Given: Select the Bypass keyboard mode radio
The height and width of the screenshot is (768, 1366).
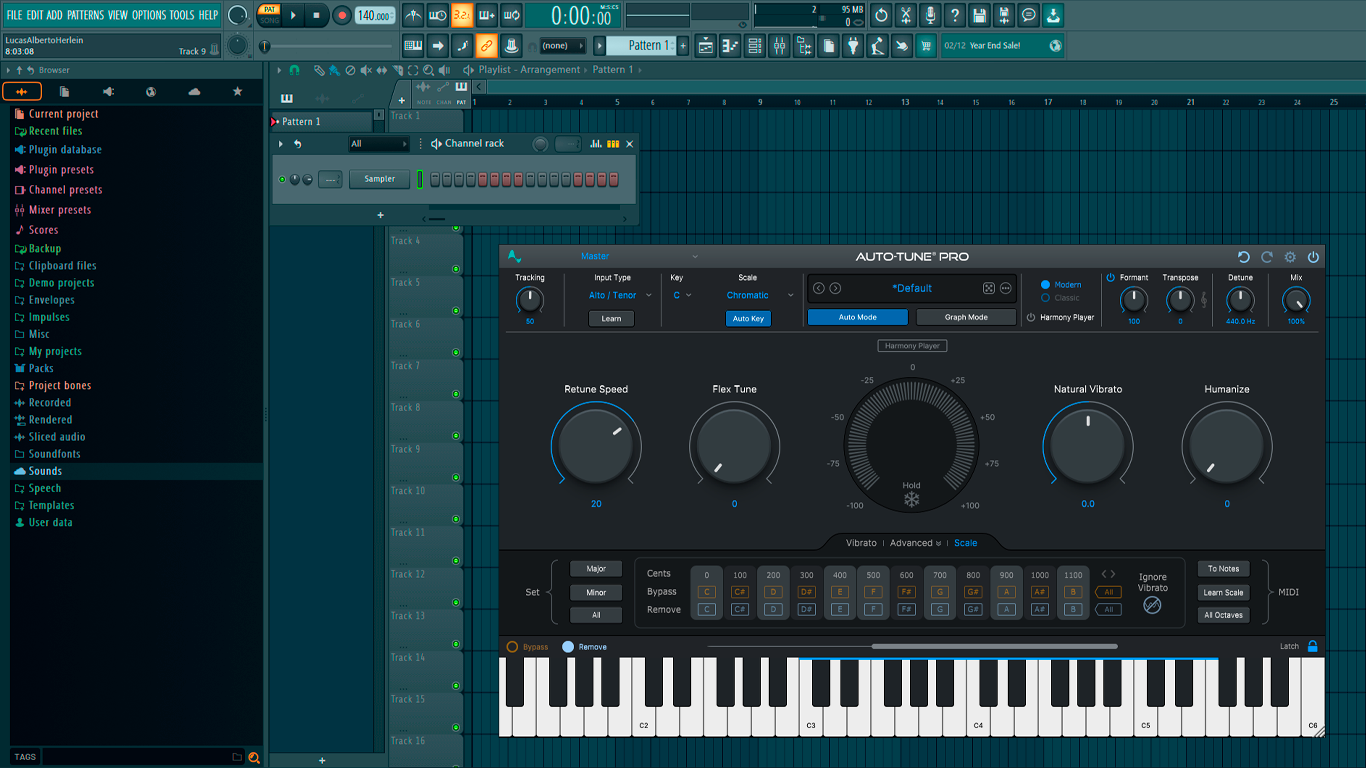Looking at the screenshot, I should (x=512, y=647).
